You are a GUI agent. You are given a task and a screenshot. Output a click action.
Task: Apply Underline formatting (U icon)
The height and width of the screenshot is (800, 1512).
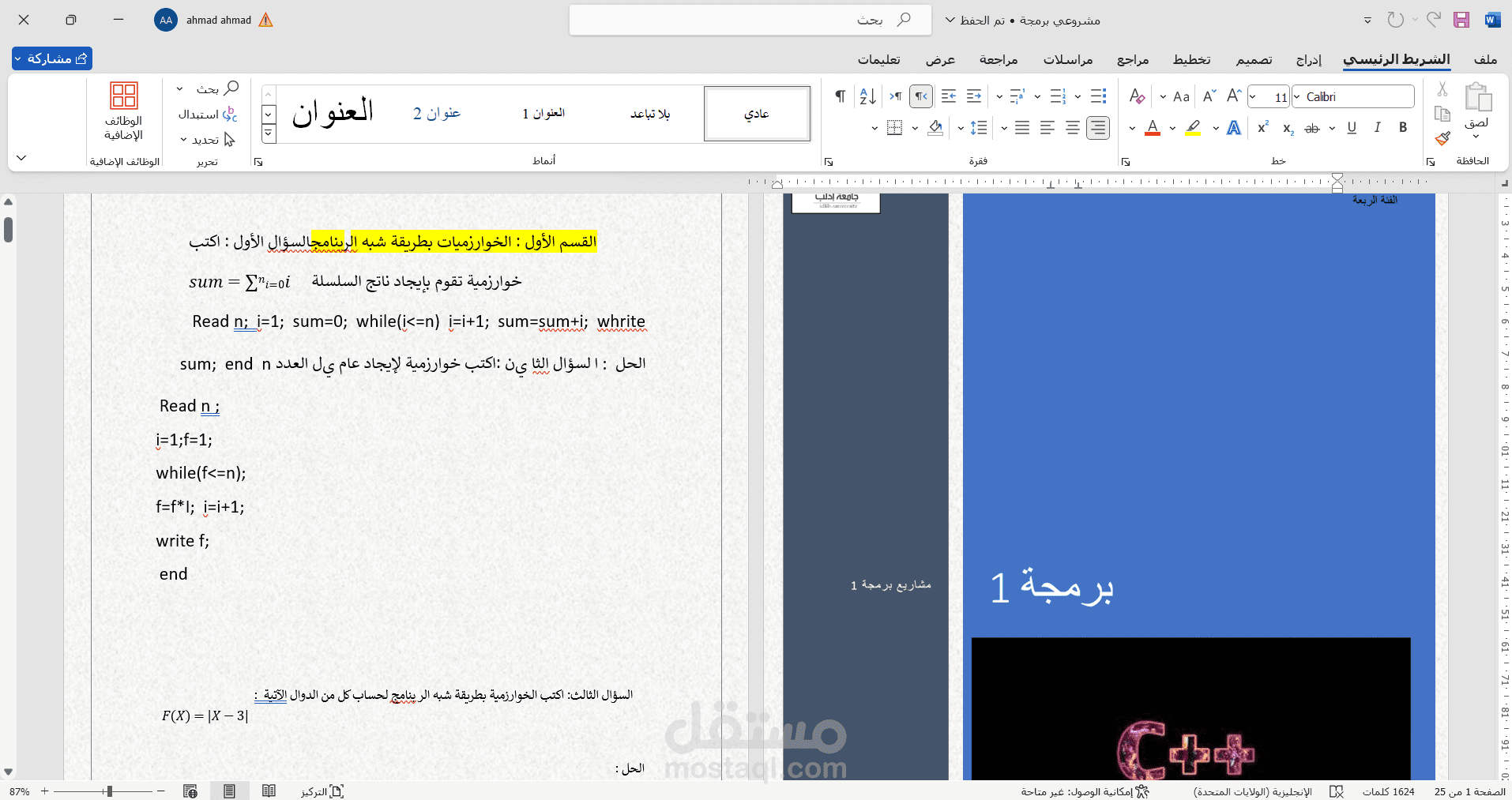click(1352, 127)
